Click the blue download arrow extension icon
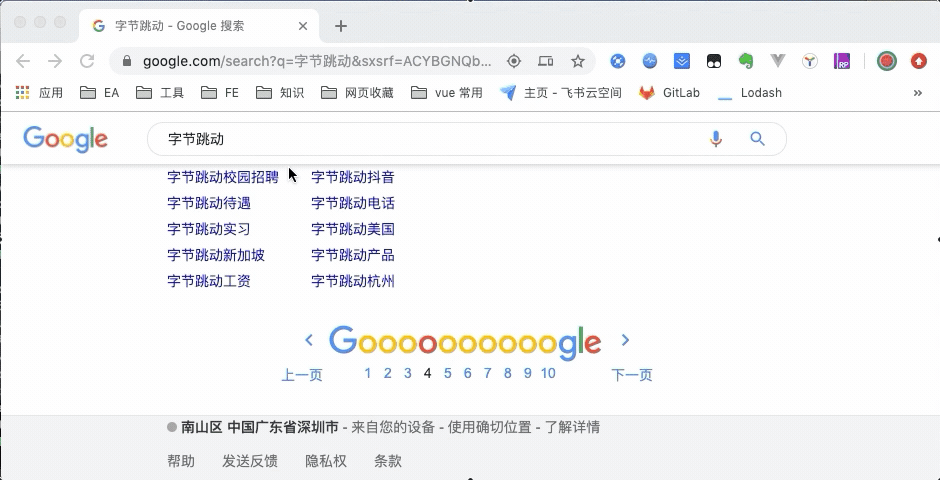The width and height of the screenshot is (940, 480). (682, 61)
